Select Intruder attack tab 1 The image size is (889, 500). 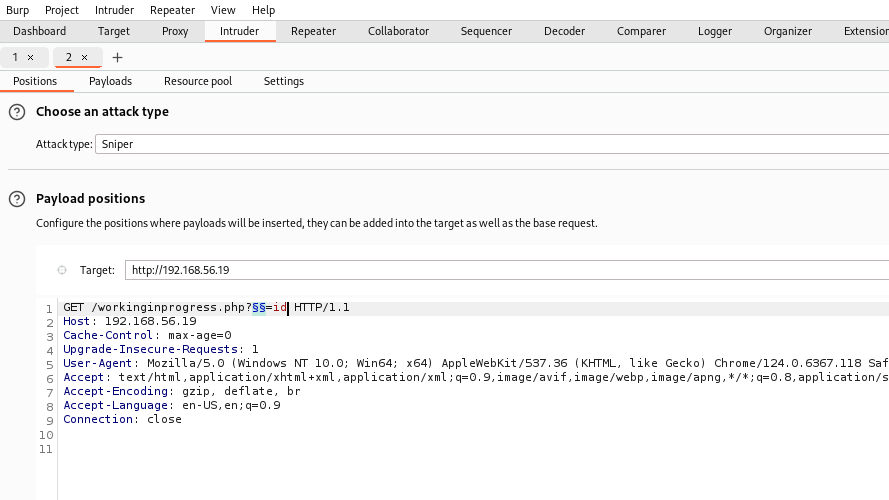pos(15,57)
